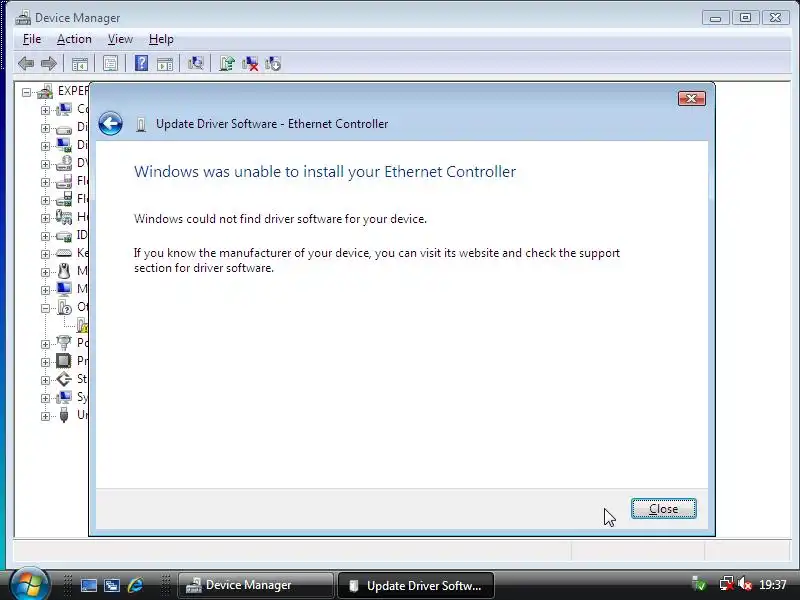Screen dimensions: 800x600
Task: Expand the Ports tree node
Action: pyautogui.click(x=45, y=344)
